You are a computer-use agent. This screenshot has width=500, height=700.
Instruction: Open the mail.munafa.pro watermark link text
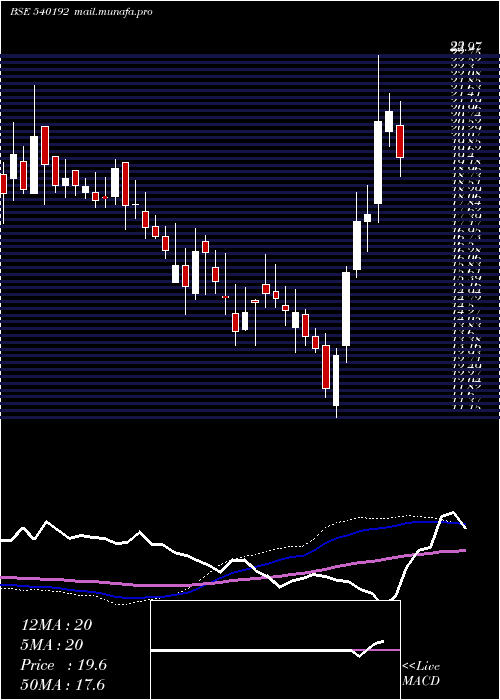pyautogui.click(x=113, y=12)
